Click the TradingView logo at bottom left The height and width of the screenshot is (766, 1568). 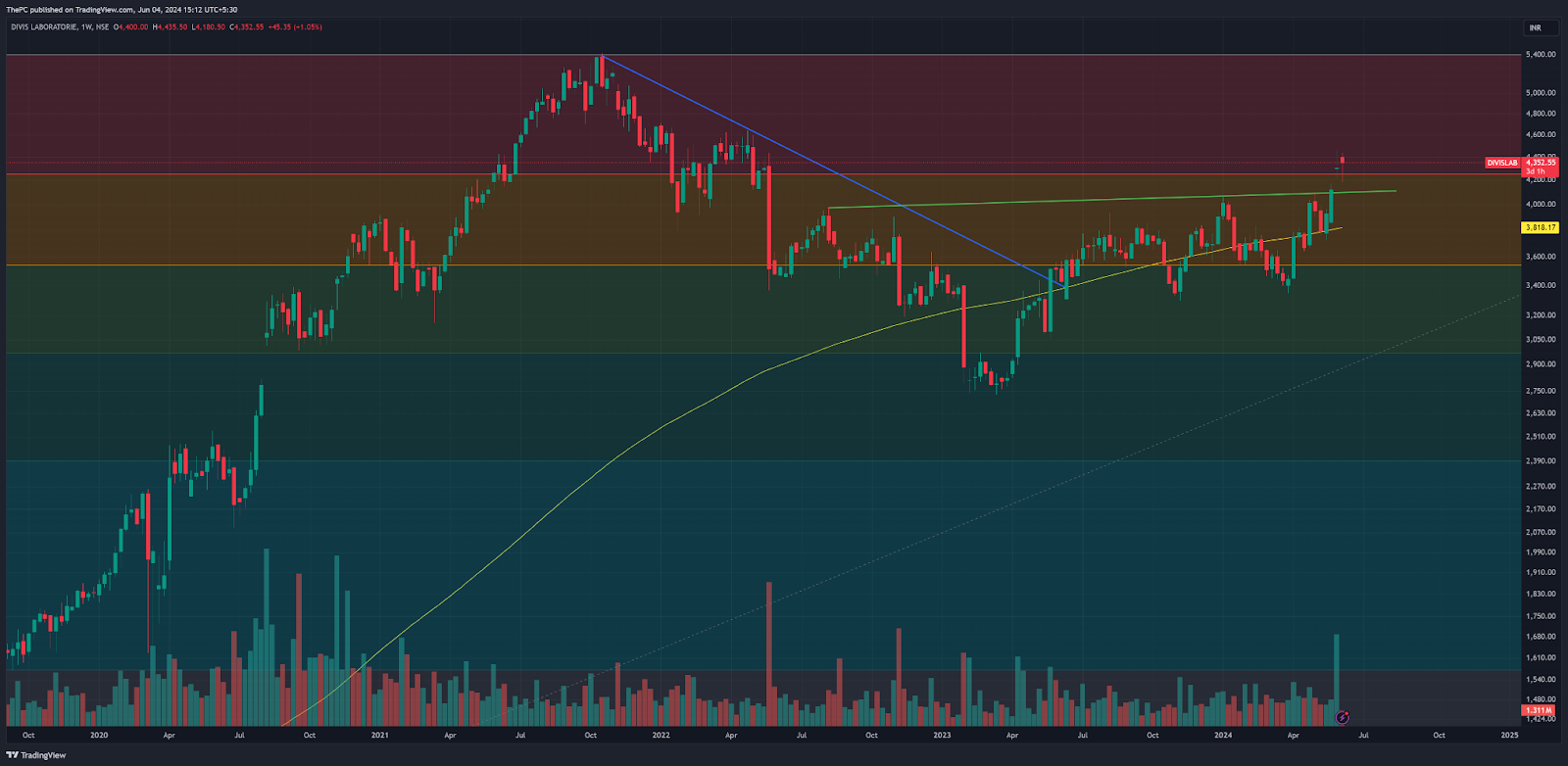36,755
